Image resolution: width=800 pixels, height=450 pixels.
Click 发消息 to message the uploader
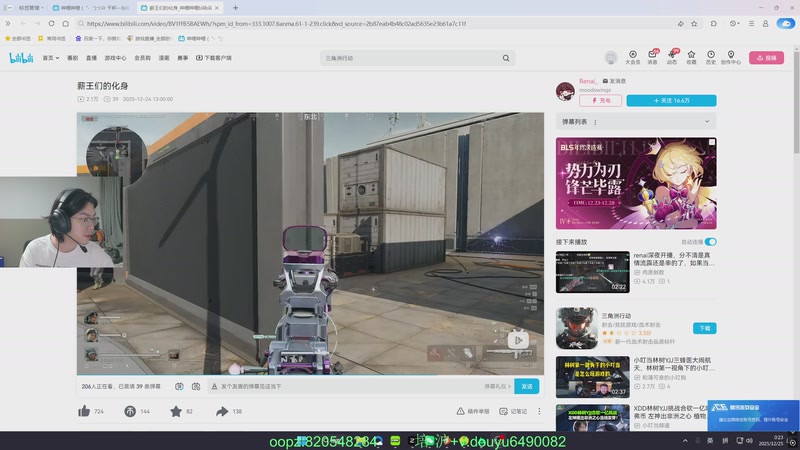click(614, 81)
